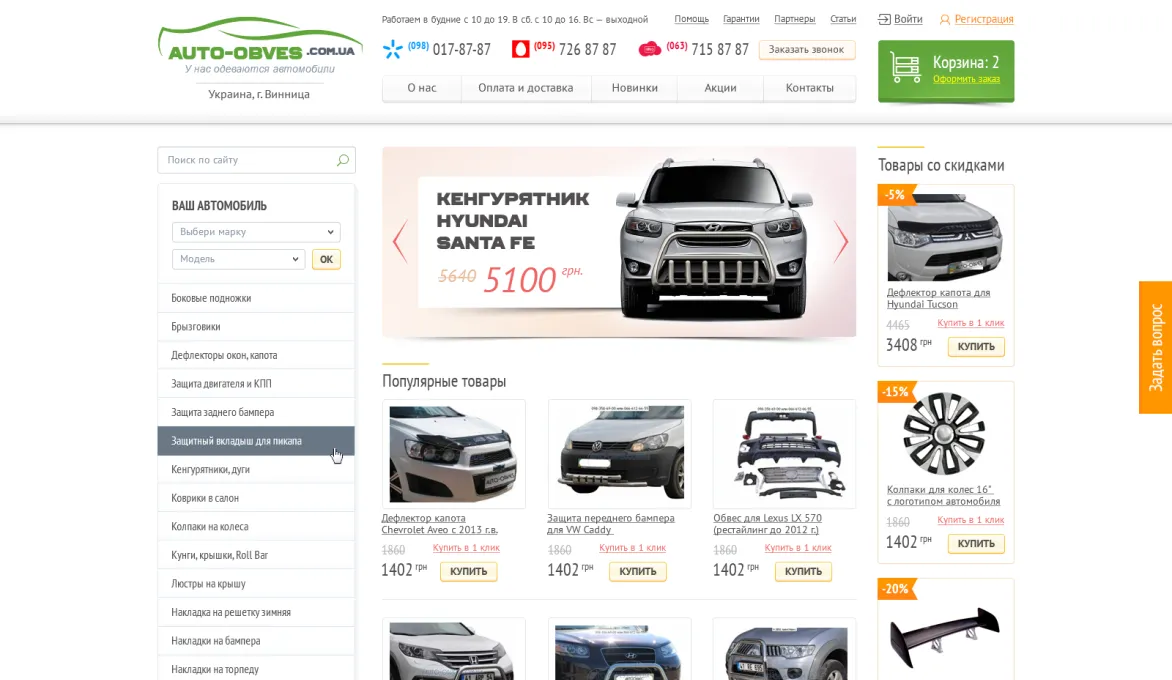This screenshot has width=1172, height=680.
Task: Open the Hyundai Tucson deflector thumbnail
Action: 945,236
